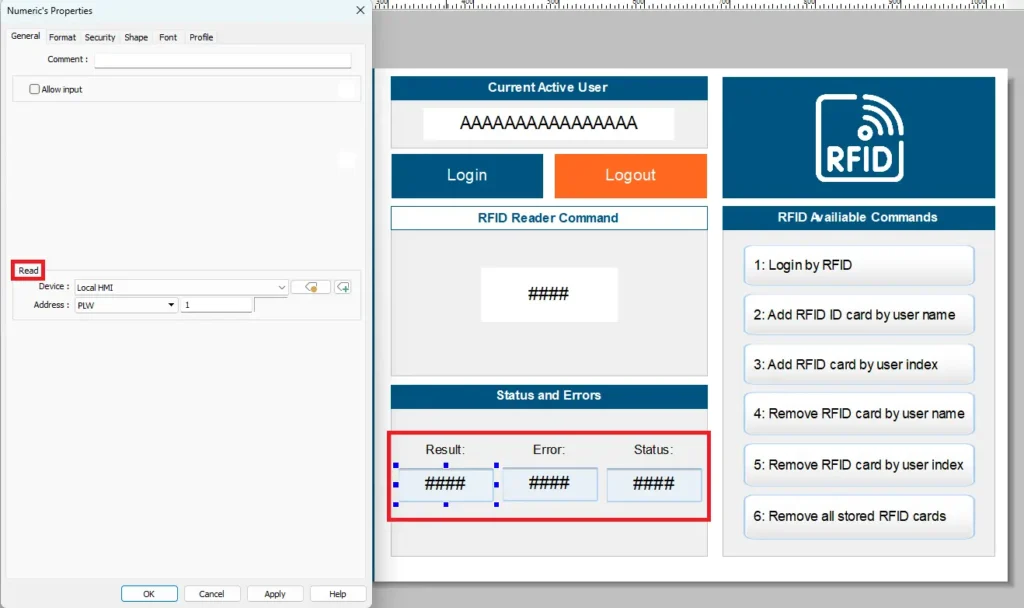1024x608 pixels.
Task: Select the Login button on the HMI screen
Action: 466,176
